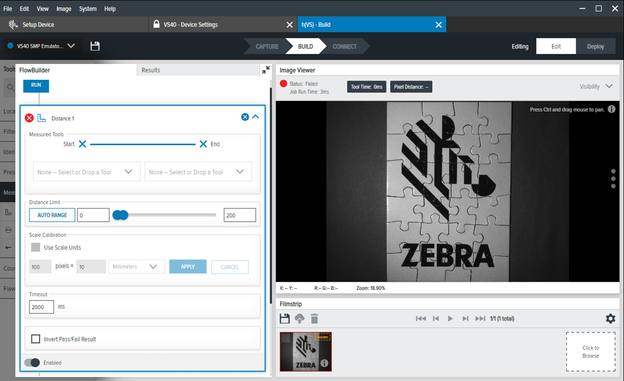Image resolution: width=624 pixels, height=381 pixels.
Task: Click the CANCEL scale calibration button
Action: point(230,267)
